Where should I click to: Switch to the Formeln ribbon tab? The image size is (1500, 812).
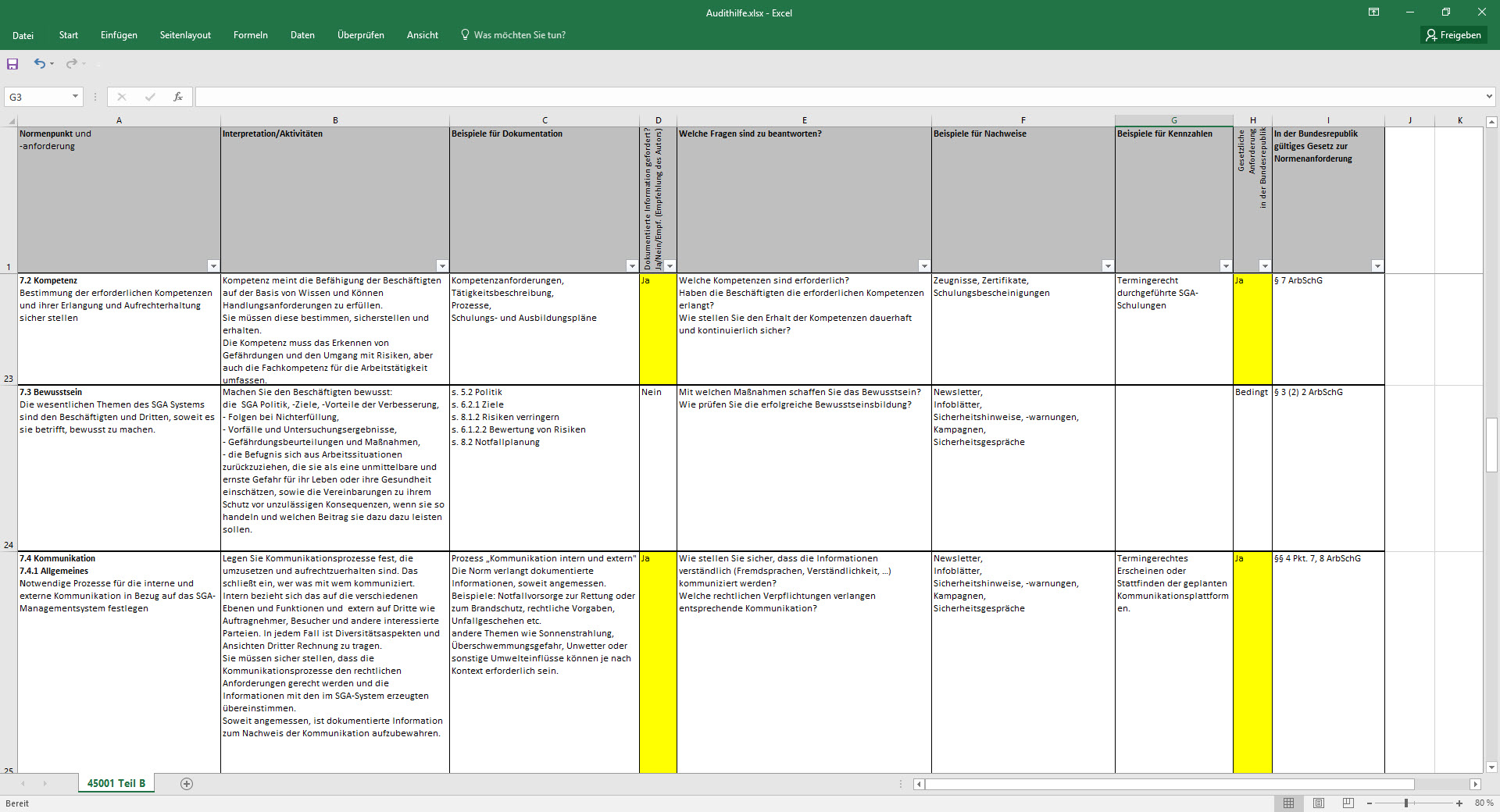(250, 35)
